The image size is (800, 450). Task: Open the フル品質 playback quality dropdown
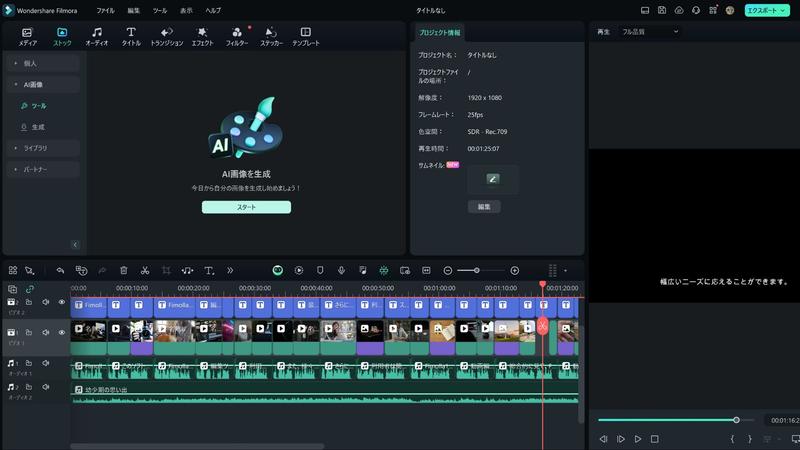point(649,32)
